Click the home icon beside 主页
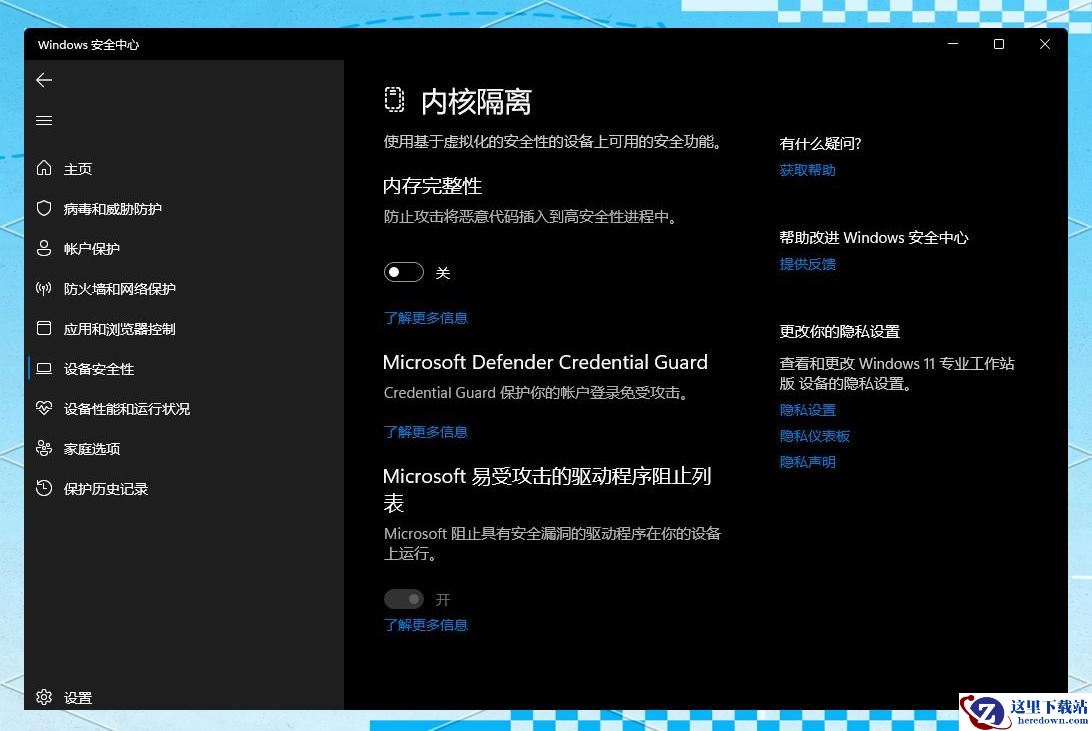 point(44,168)
